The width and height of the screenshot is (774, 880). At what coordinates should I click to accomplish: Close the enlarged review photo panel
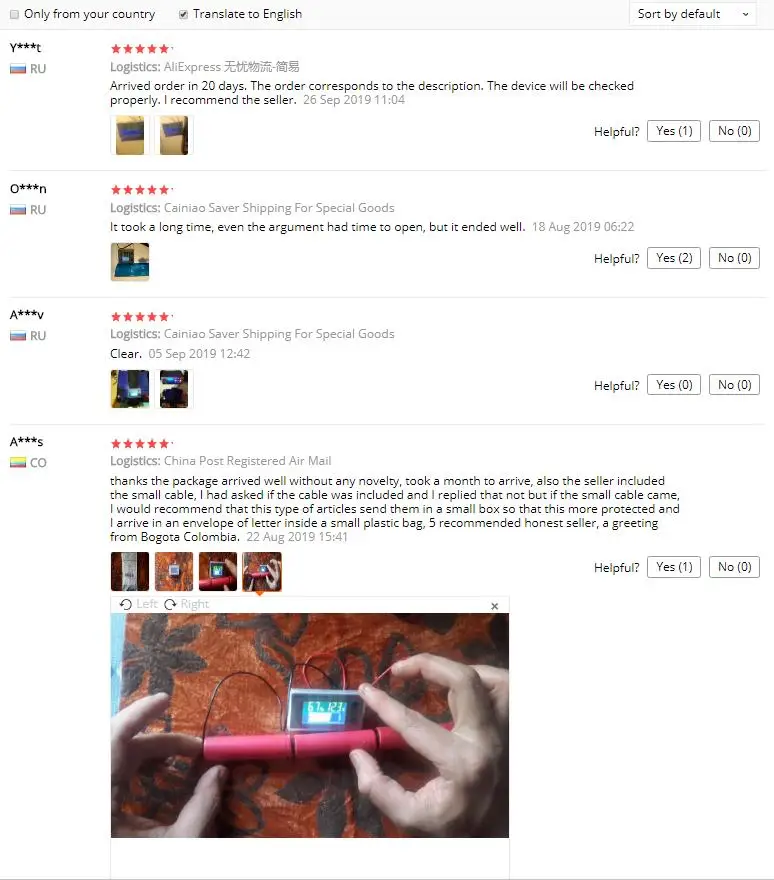pyautogui.click(x=494, y=606)
